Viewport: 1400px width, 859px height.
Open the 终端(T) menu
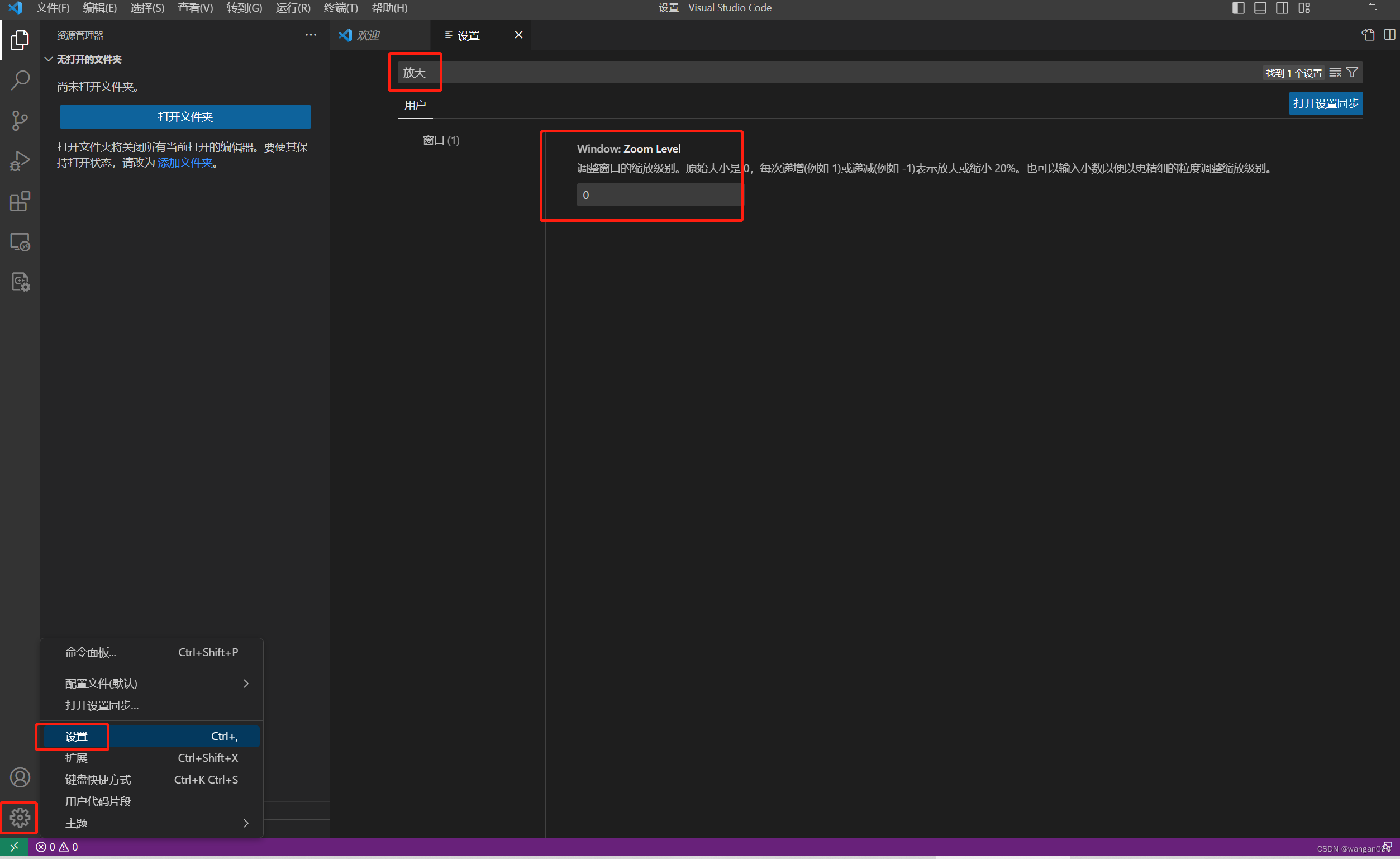(x=341, y=8)
